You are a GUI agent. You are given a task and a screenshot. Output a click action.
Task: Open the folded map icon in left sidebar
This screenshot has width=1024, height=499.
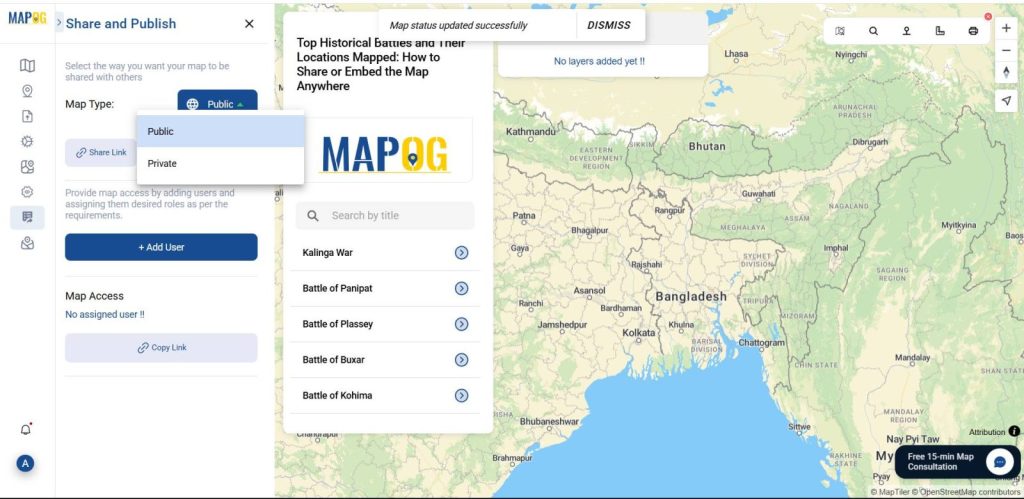(27, 65)
